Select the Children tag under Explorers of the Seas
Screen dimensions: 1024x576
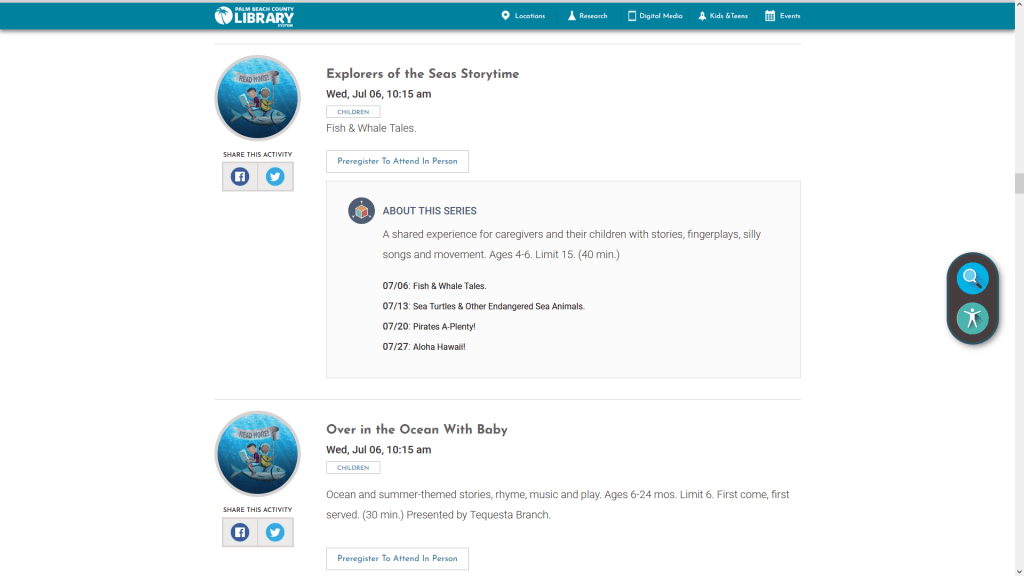click(353, 112)
